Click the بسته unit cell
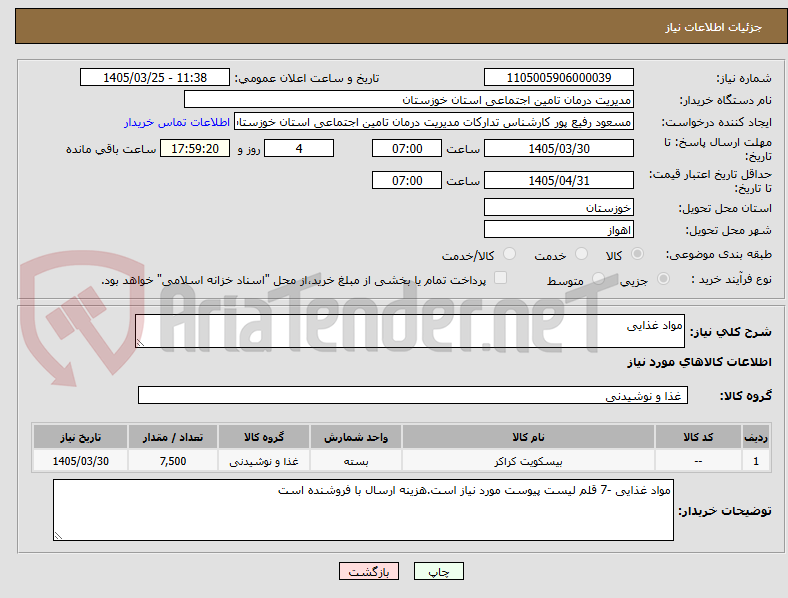The height and width of the screenshot is (598, 788). point(356,461)
